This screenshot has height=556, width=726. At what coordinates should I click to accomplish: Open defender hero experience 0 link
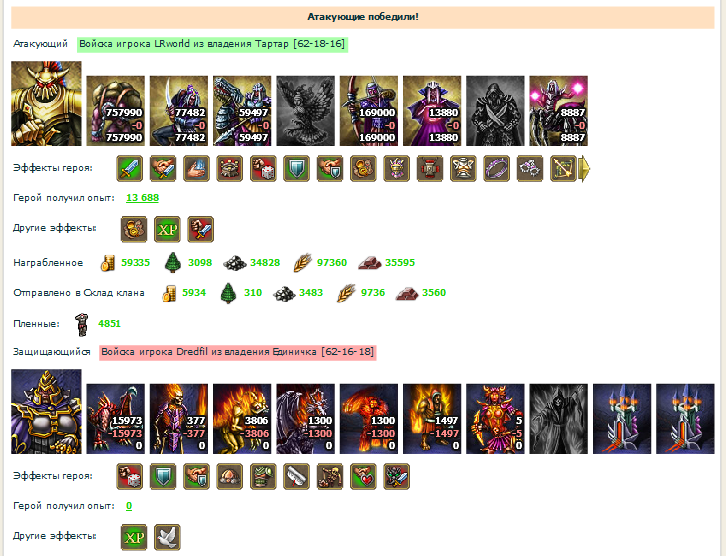pos(129,506)
